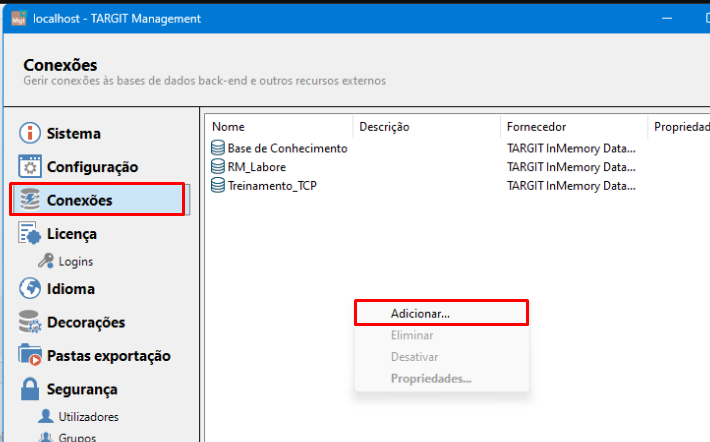Click the Descrição column header
710x442 pixels.
point(427,127)
